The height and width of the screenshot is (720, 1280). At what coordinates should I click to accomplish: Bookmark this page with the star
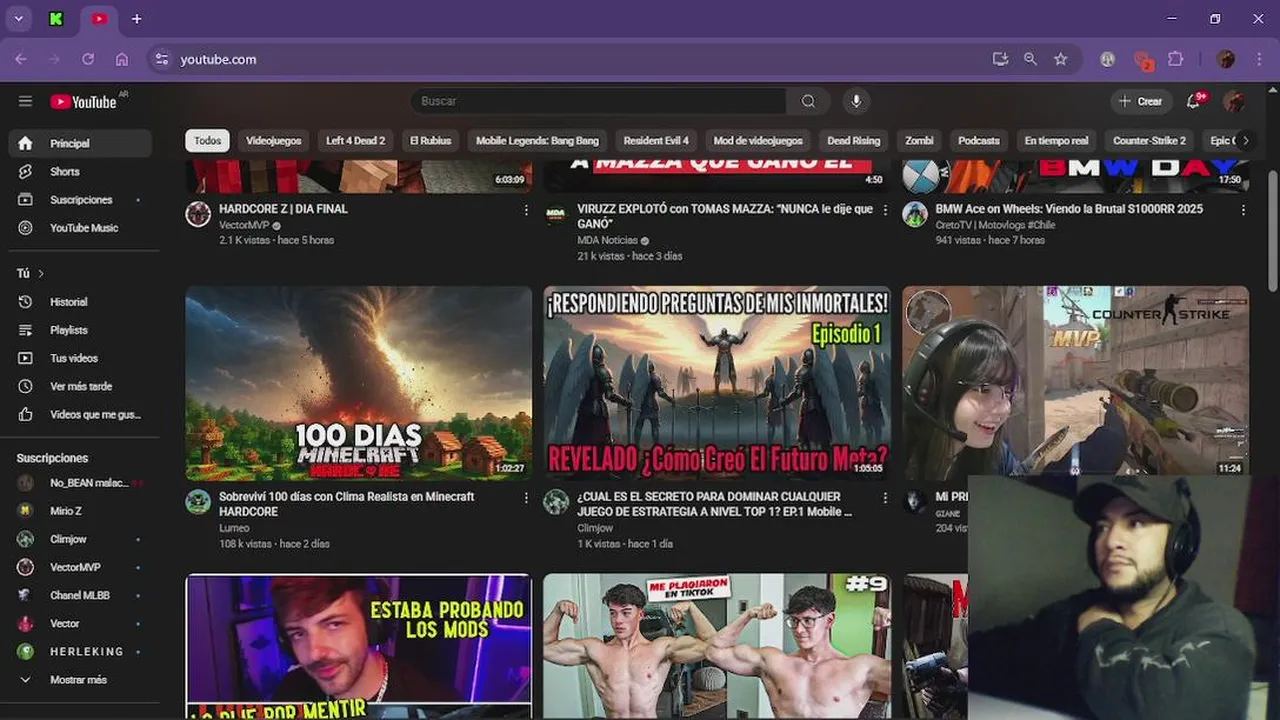point(1060,59)
